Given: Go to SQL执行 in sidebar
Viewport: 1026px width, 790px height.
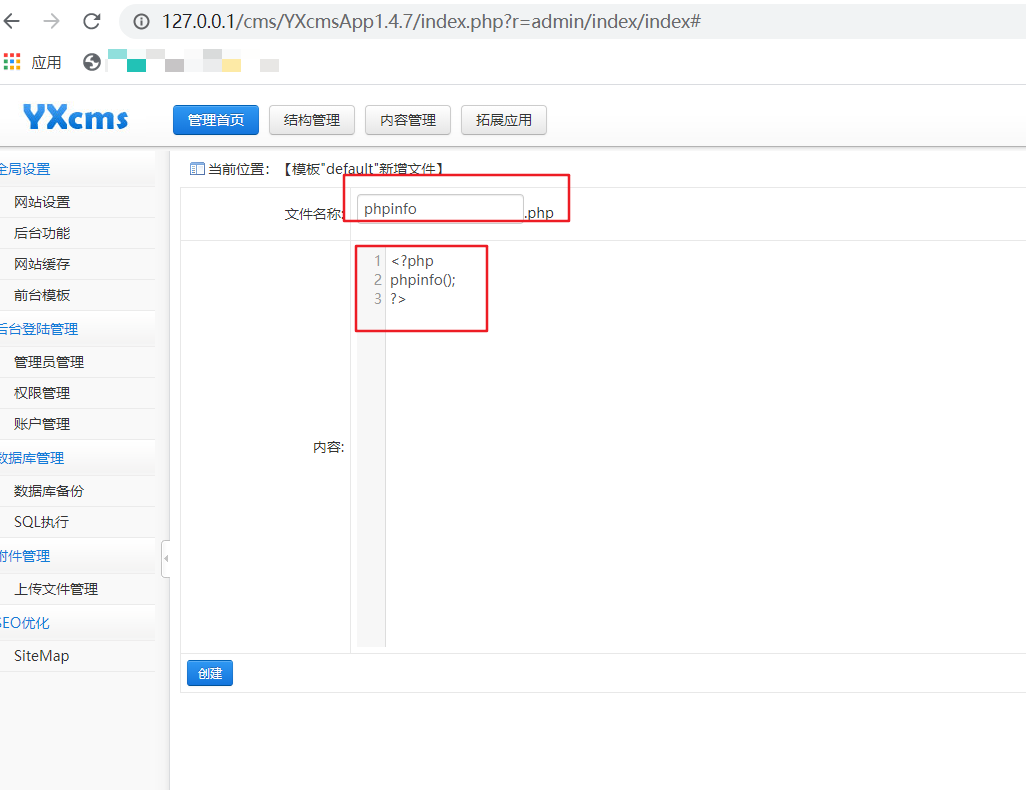Looking at the screenshot, I should click(x=41, y=522).
